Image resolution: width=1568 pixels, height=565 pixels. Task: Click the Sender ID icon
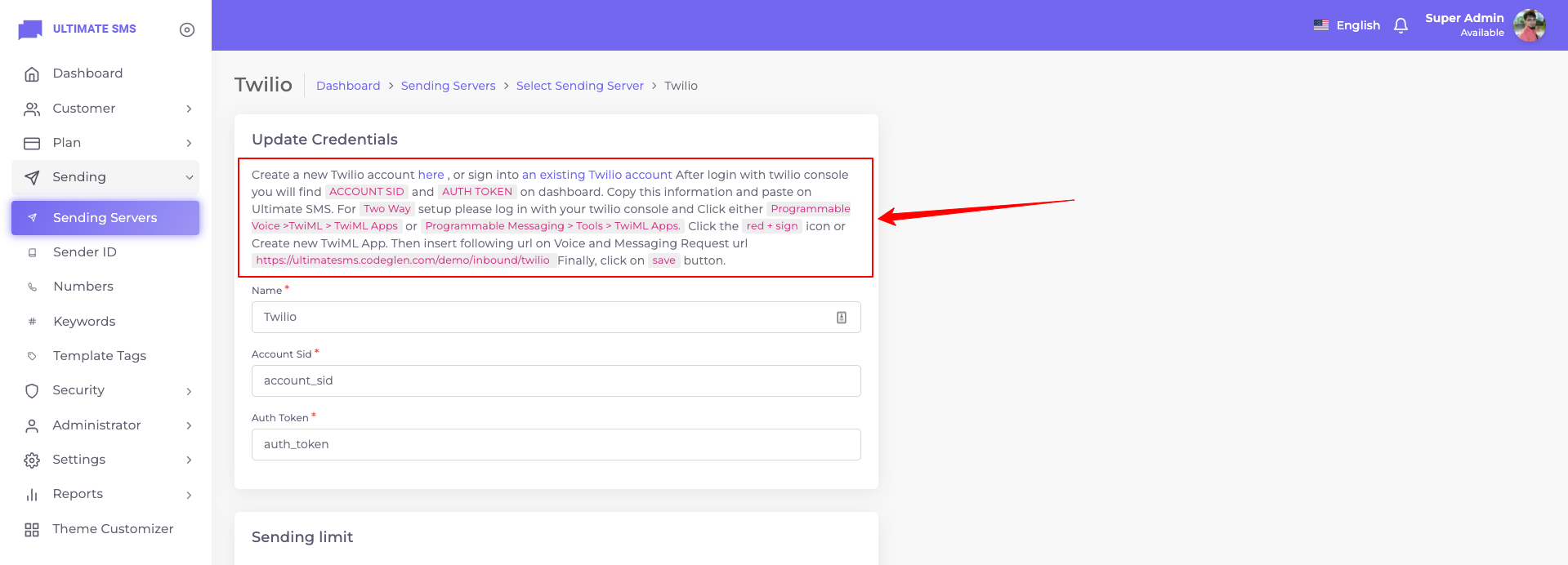click(33, 252)
